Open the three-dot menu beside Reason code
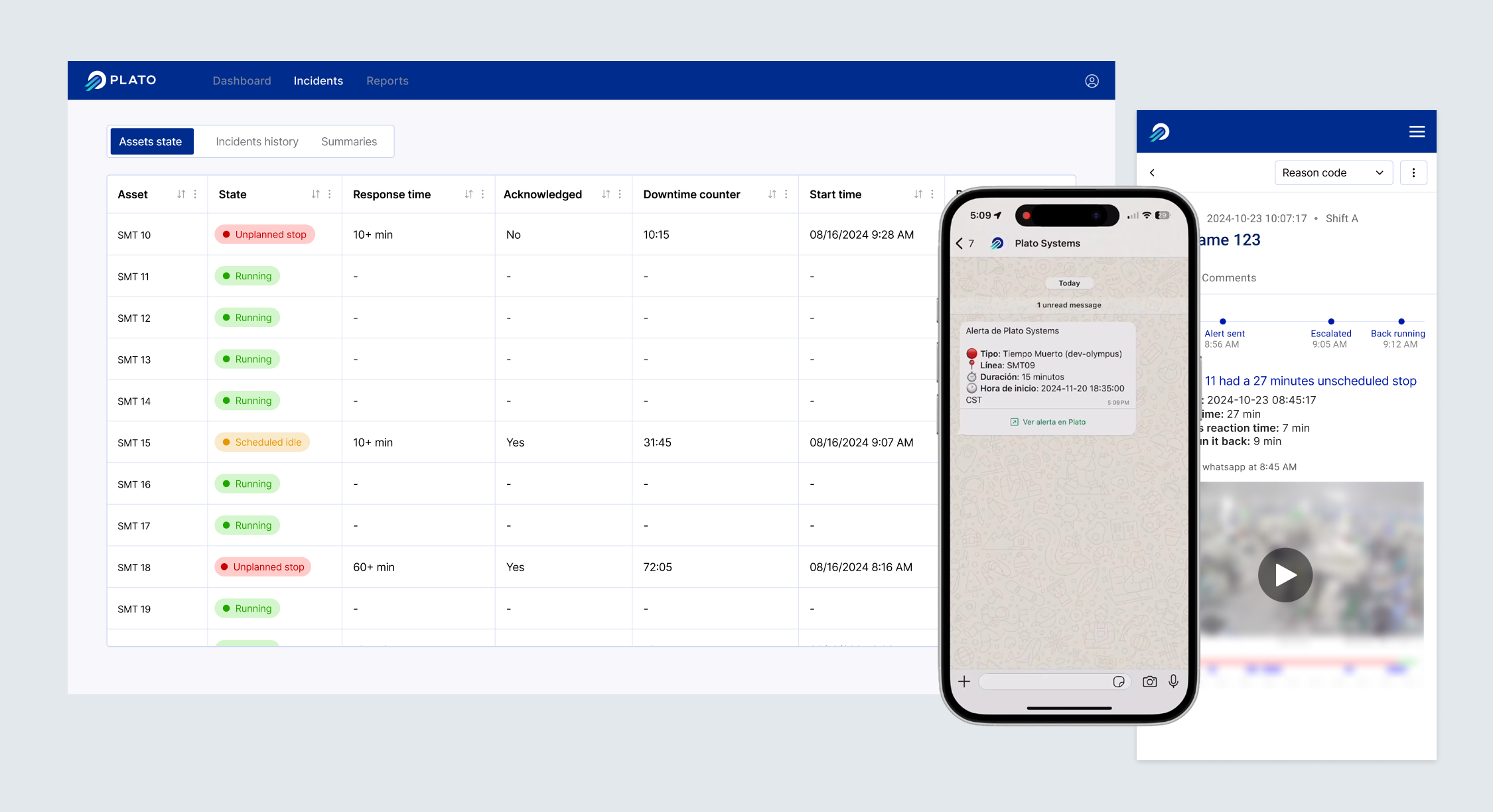 pyautogui.click(x=1413, y=172)
